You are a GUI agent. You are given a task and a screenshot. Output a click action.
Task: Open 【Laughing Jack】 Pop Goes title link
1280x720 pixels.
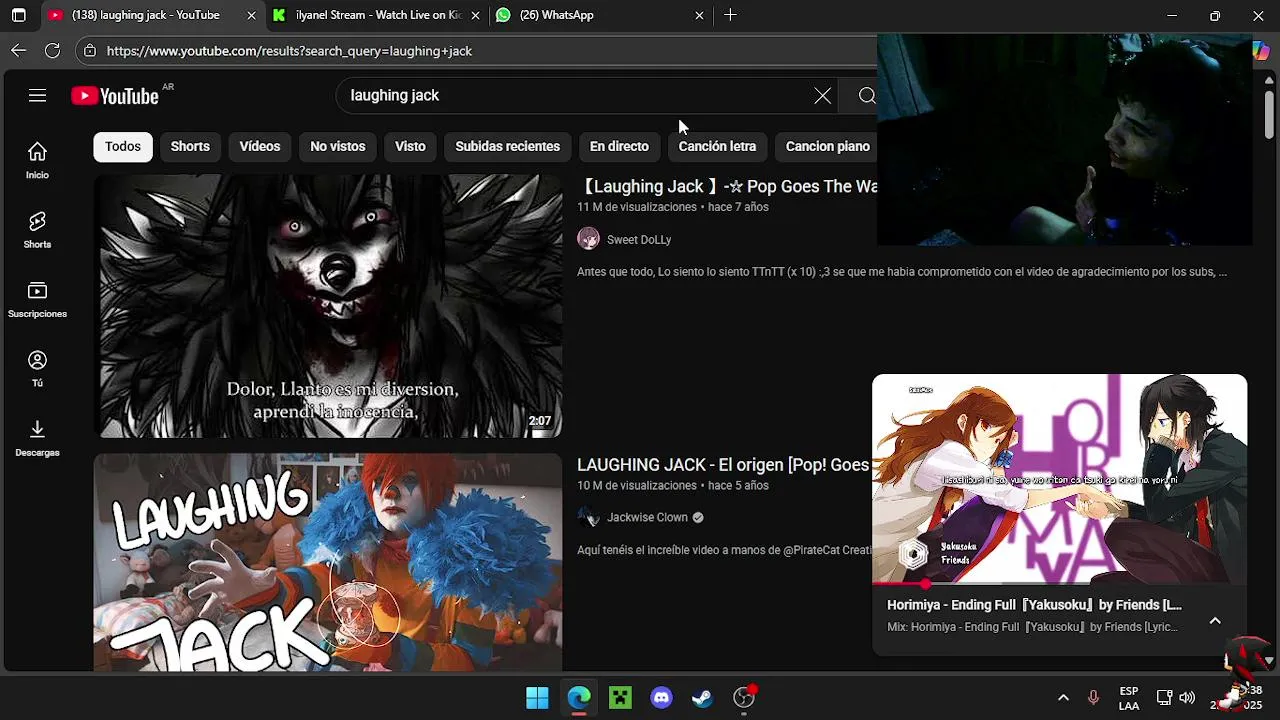[x=727, y=186]
